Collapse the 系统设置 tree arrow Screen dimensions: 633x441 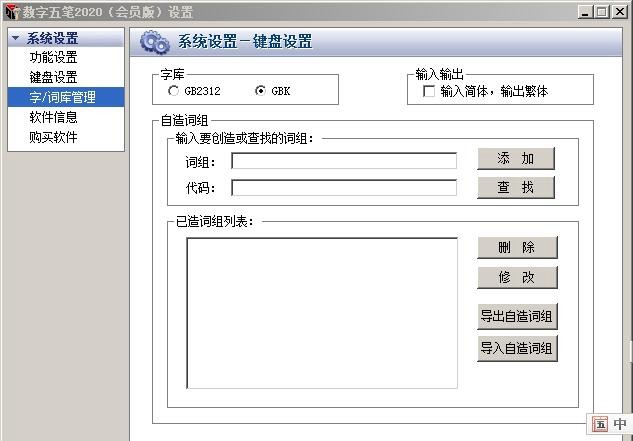click(x=16, y=38)
